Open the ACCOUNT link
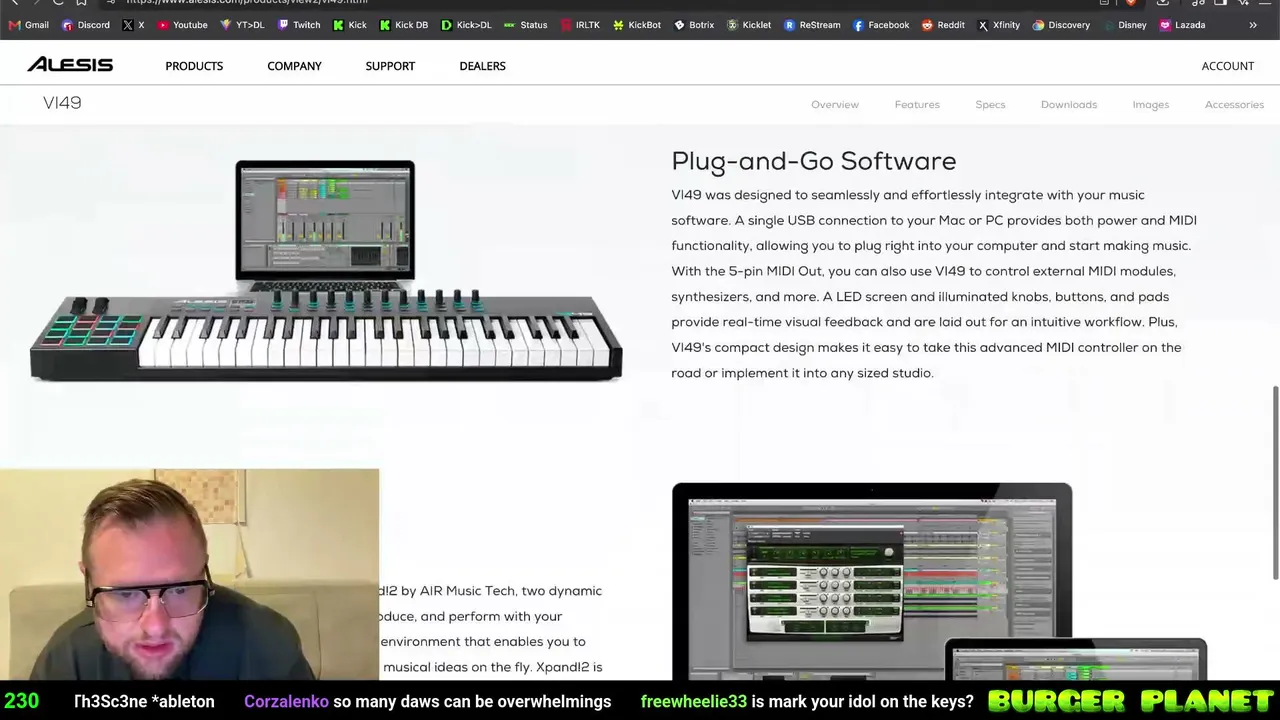This screenshot has height=720, width=1280. (x=1227, y=66)
